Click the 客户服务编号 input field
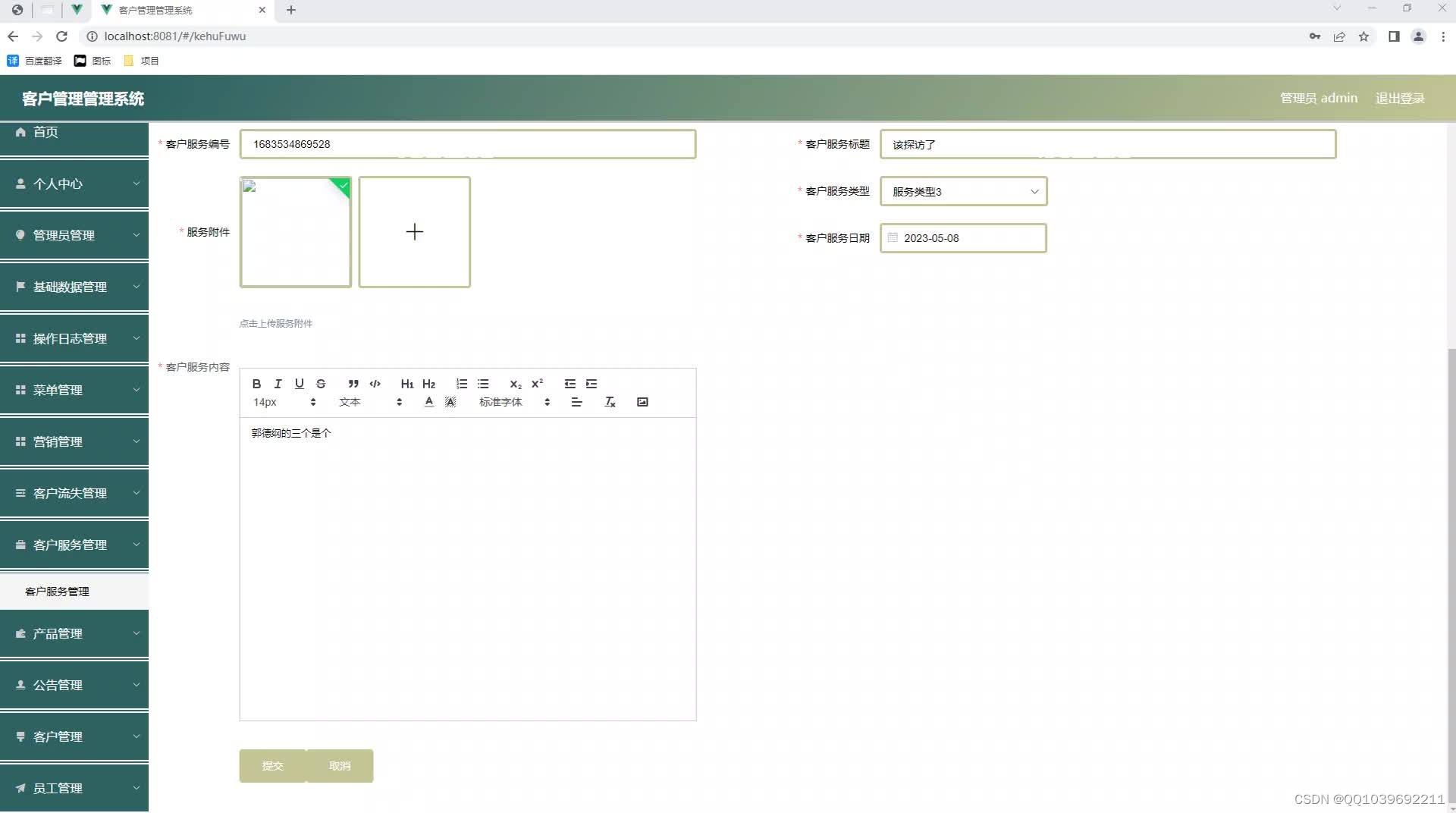The height and width of the screenshot is (813, 1456). [468, 144]
